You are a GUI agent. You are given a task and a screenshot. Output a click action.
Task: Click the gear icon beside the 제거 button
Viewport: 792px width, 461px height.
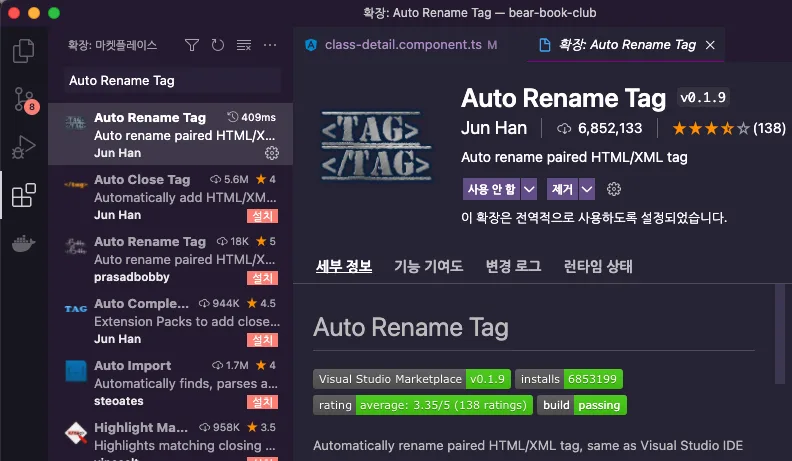pyautogui.click(x=614, y=189)
